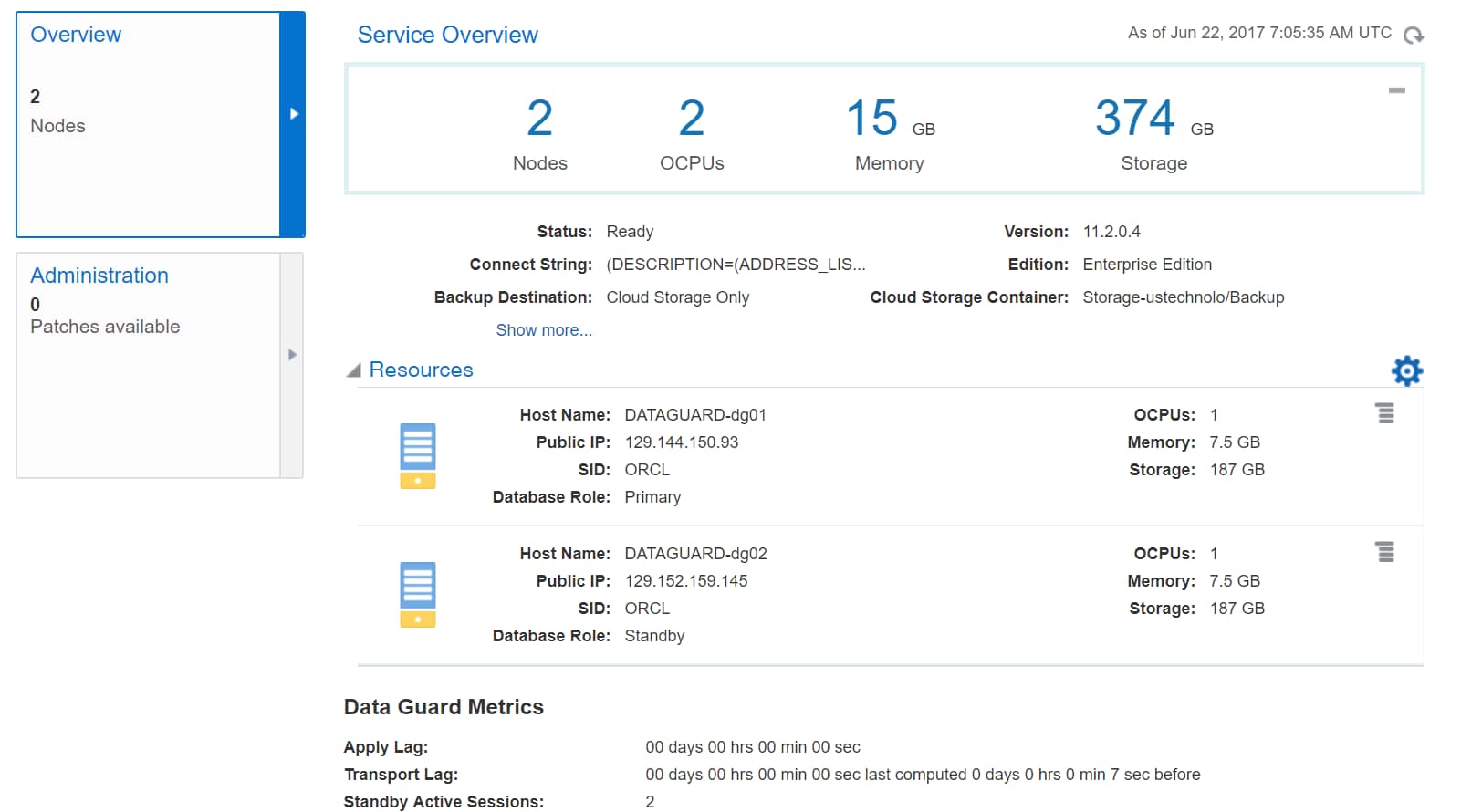Click the Resources section heading
The width and height of the screenshot is (1461, 812).
(x=421, y=370)
